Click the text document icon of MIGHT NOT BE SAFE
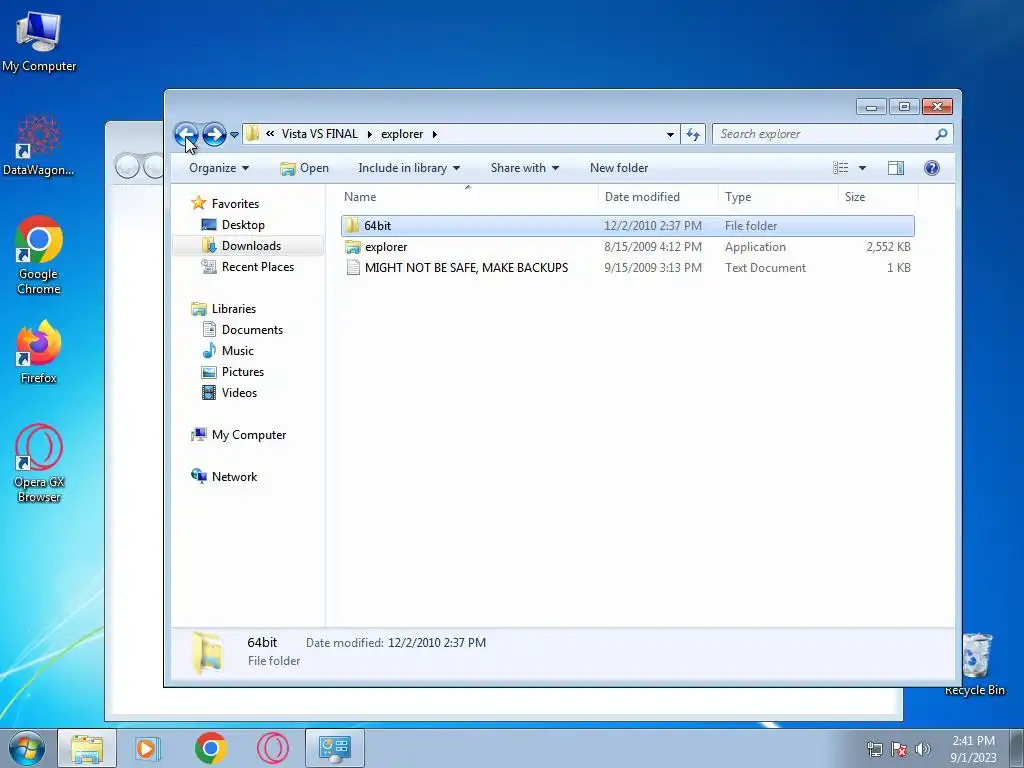Viewport: 1024px width, 768px height. click(353, 268)
